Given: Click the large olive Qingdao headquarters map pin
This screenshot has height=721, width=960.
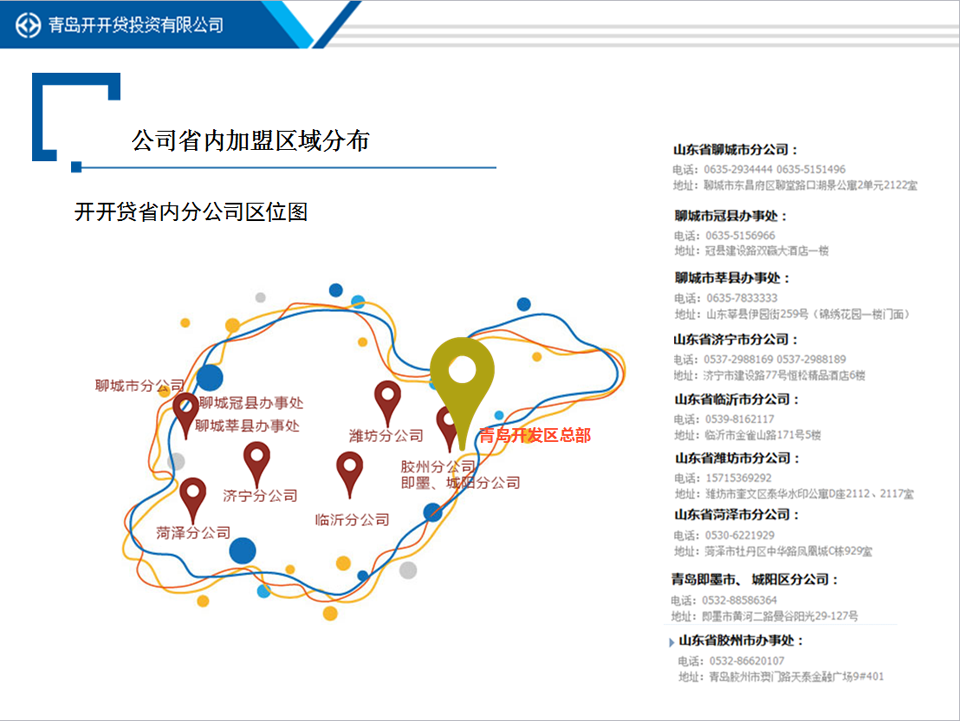Looking at the screenshot, I should (462, 392).
